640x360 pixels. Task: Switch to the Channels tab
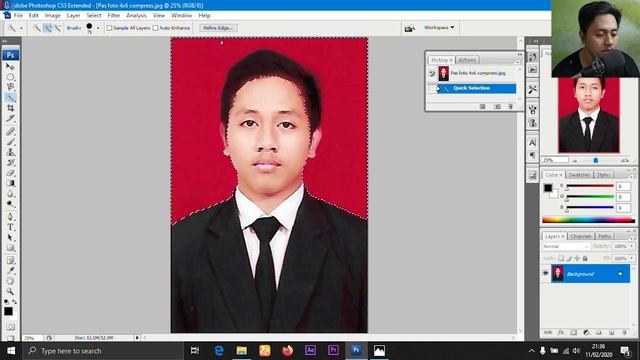[580, 236]
